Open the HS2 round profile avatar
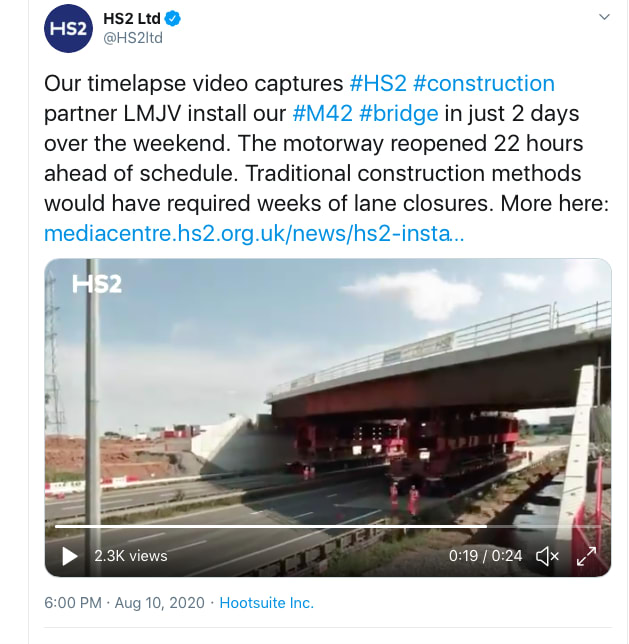629x644 pixels. coord(68,28)
